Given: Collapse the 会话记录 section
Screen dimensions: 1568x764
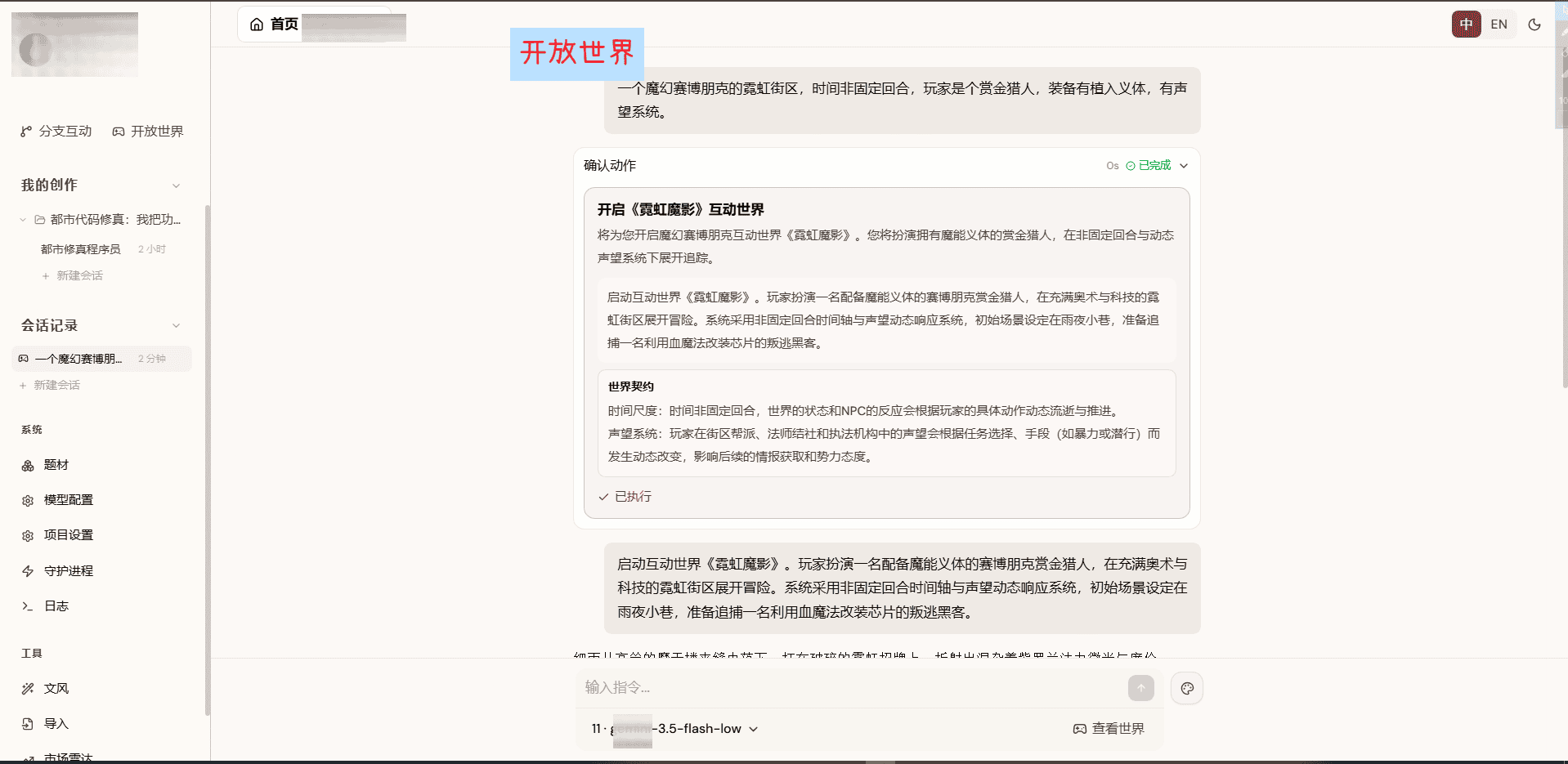Looking at the screenshot, I should click(x=176, y=326).
